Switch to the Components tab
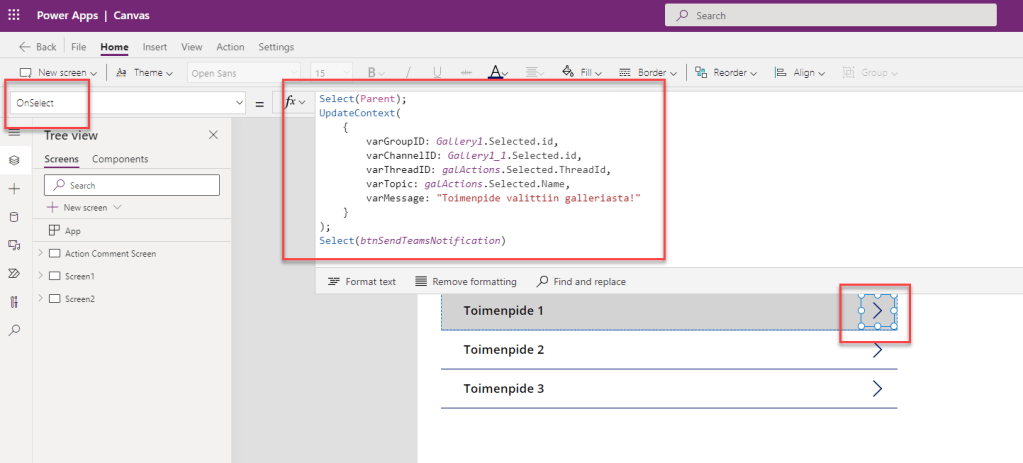This screenshot has height=463, width=1023. click(x=120, y=159)
